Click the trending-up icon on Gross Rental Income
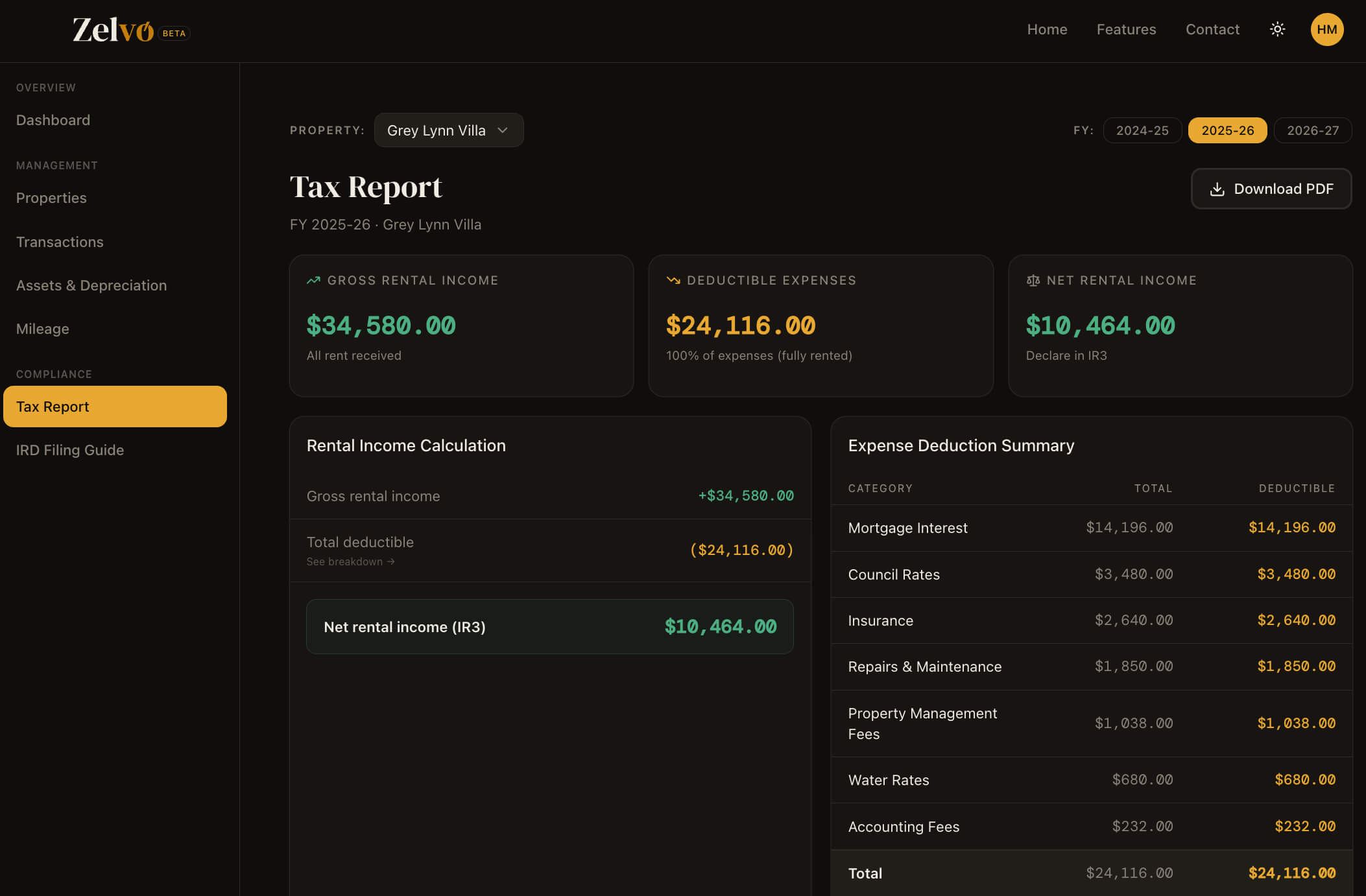Screen dimensions: 1366x896 313,280
